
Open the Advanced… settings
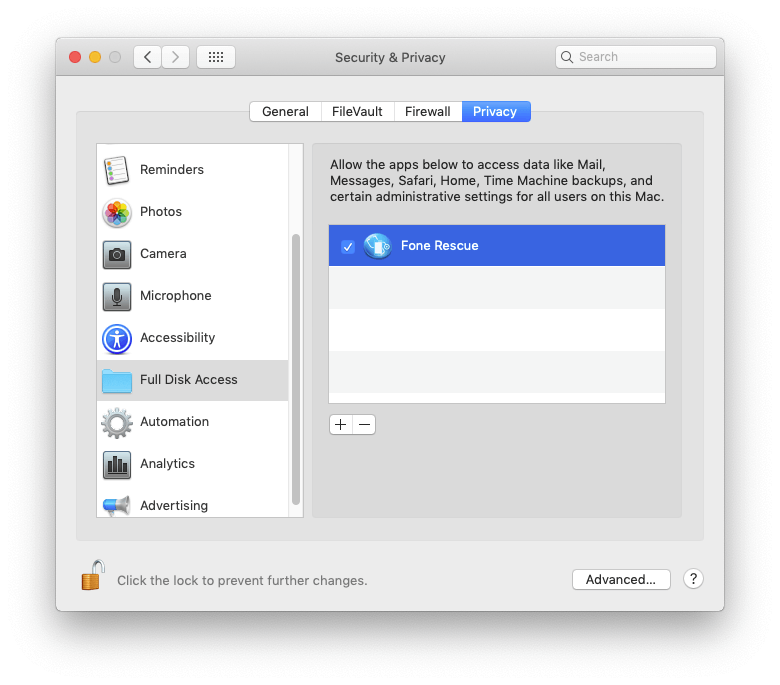coord(621,580)
